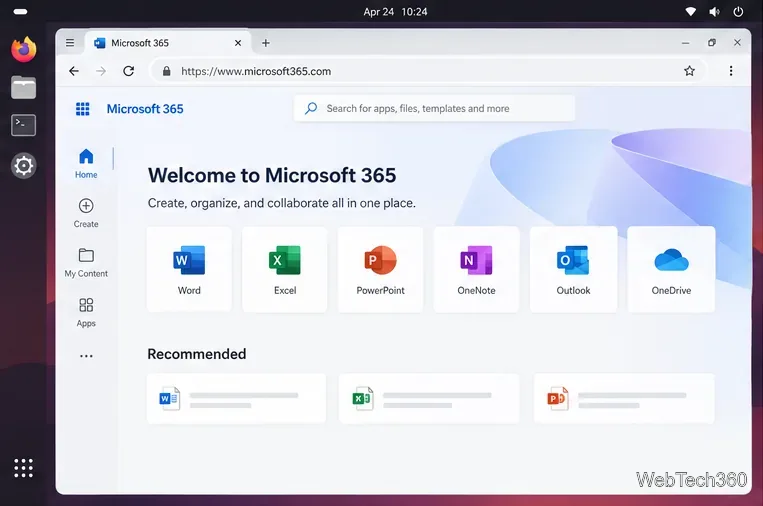
Task: Open volume control in top bar
Action: click(x=714, y=12)
